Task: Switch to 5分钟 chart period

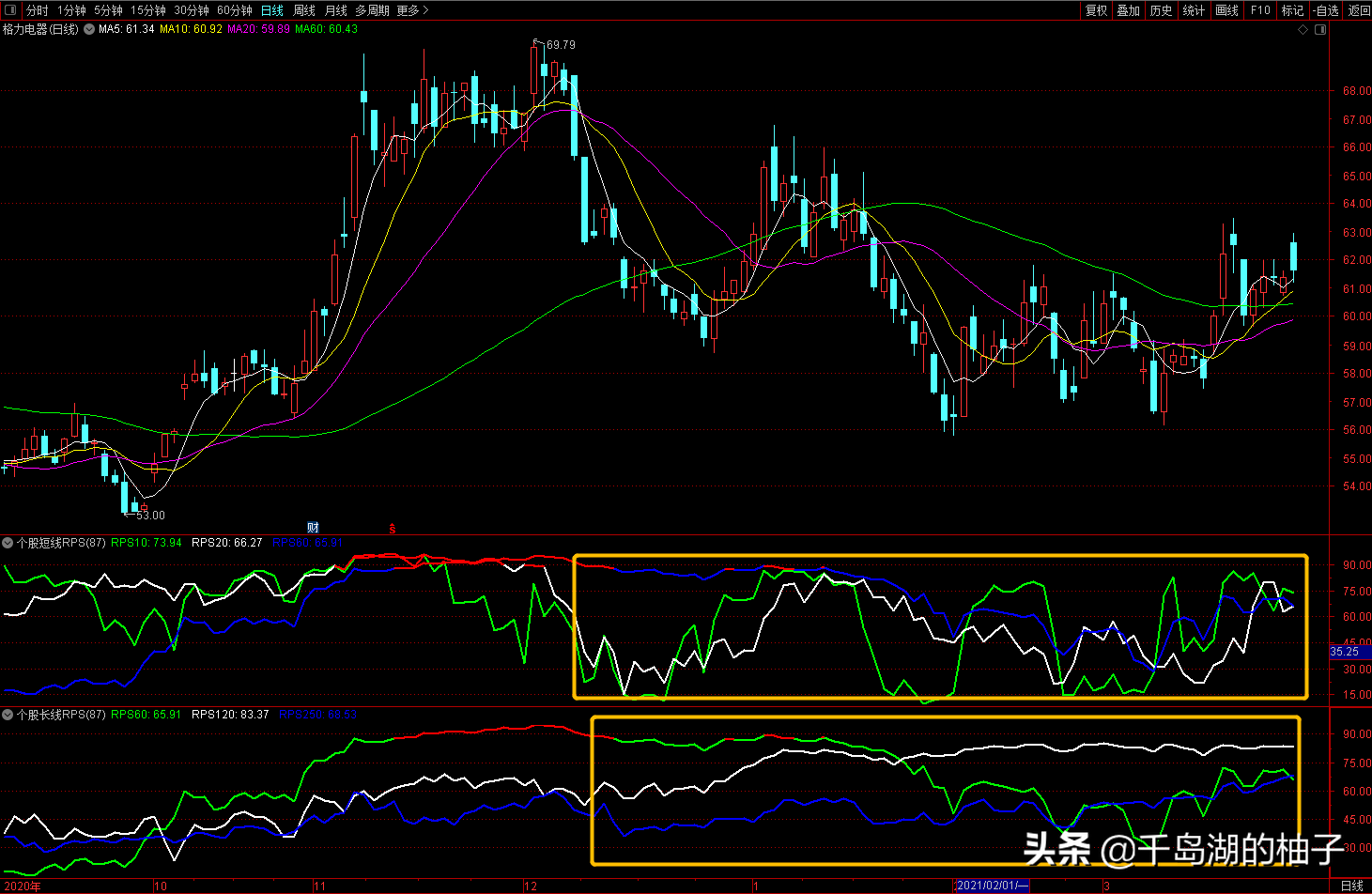Action: 108,10
